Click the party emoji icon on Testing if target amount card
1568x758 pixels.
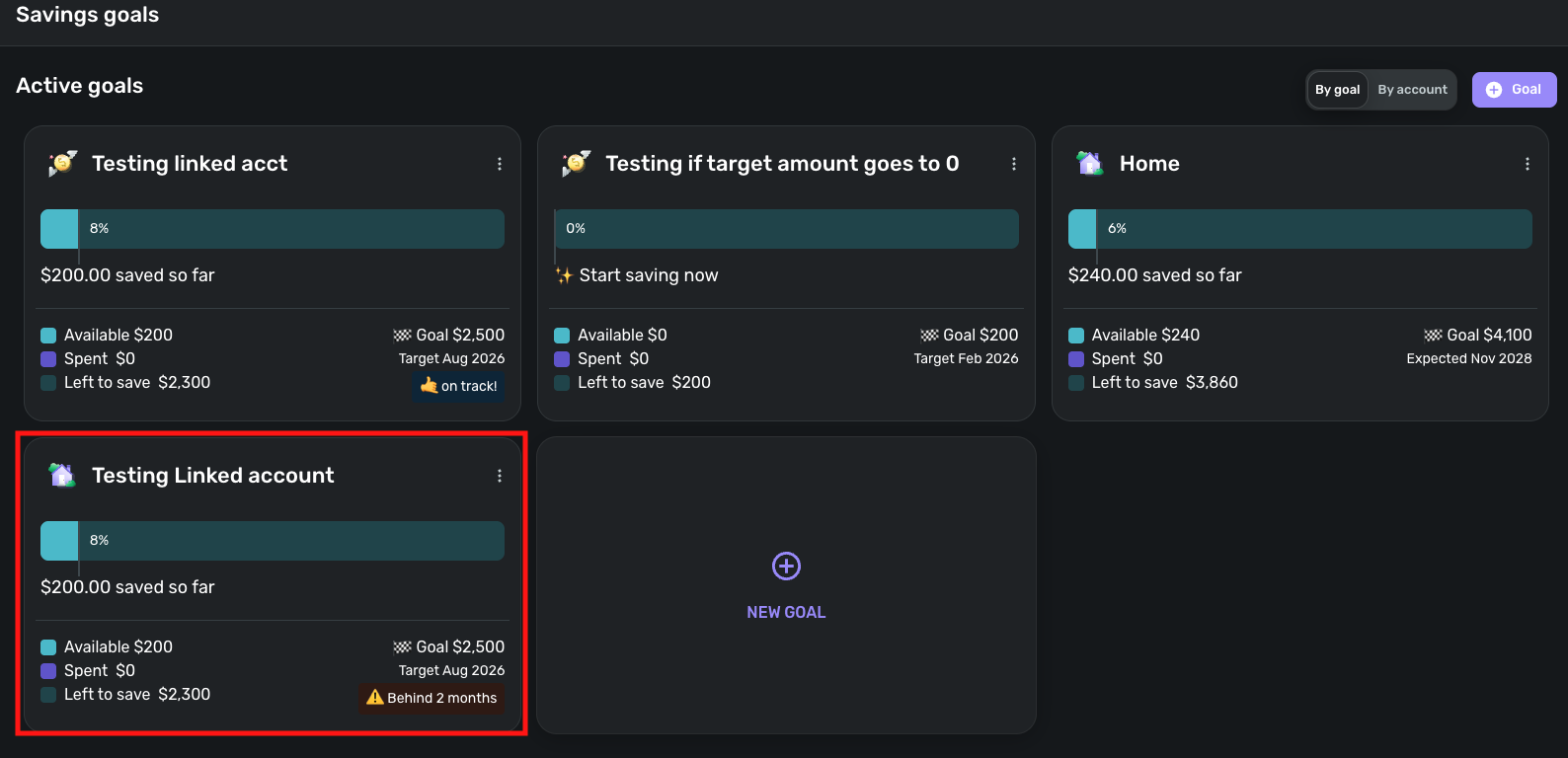tap(576, 163)
